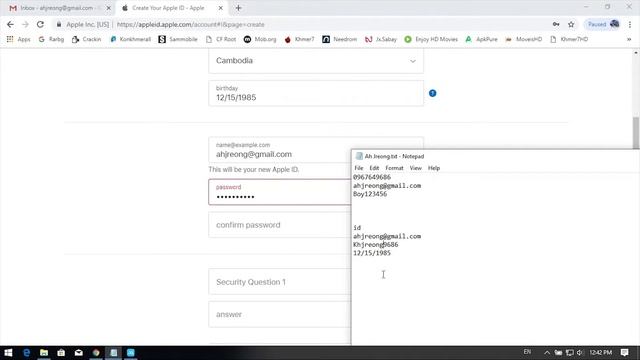640x360 pixels.
Task: Open Notepad Edit menu
Action: click(x=374, y=168)
